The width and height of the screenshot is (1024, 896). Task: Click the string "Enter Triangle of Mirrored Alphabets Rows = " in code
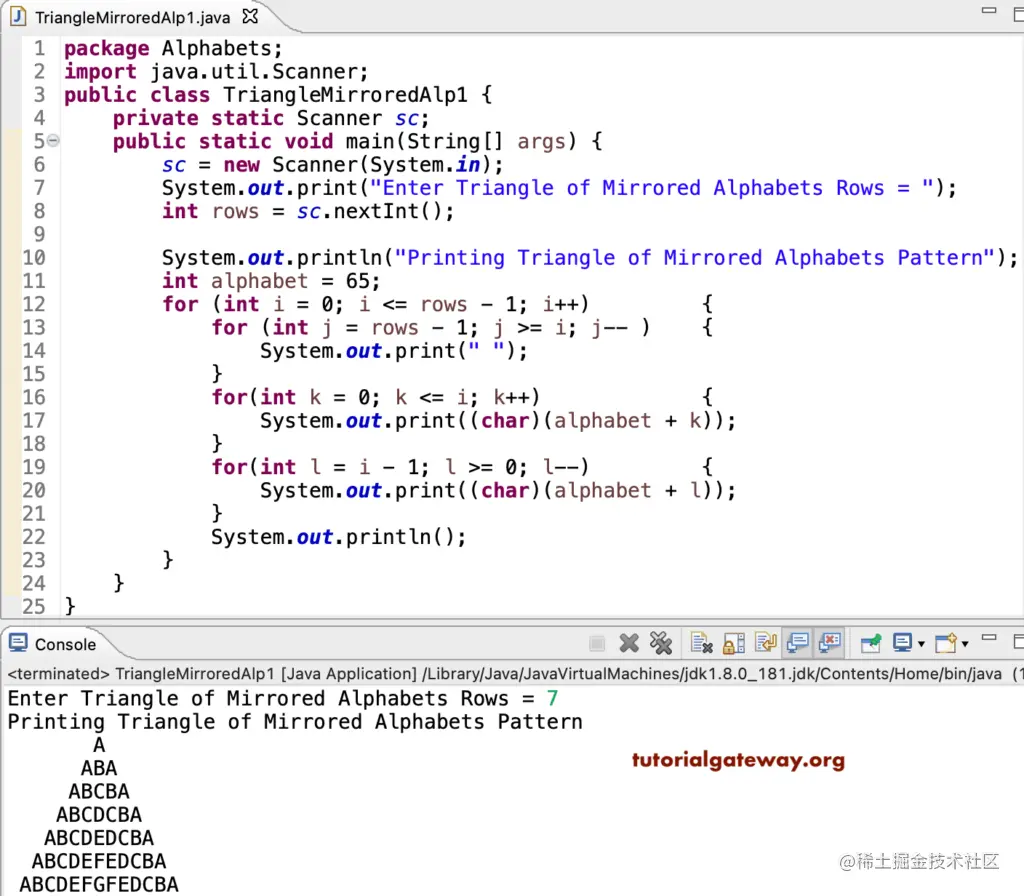(652, 189)
